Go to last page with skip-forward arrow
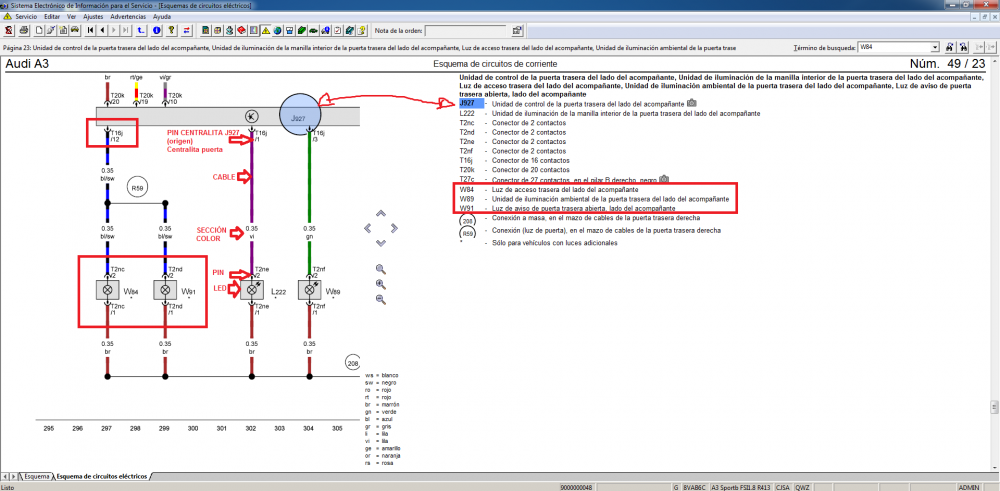The height and width of the screenshot is (491, 1000). point(126,30)
